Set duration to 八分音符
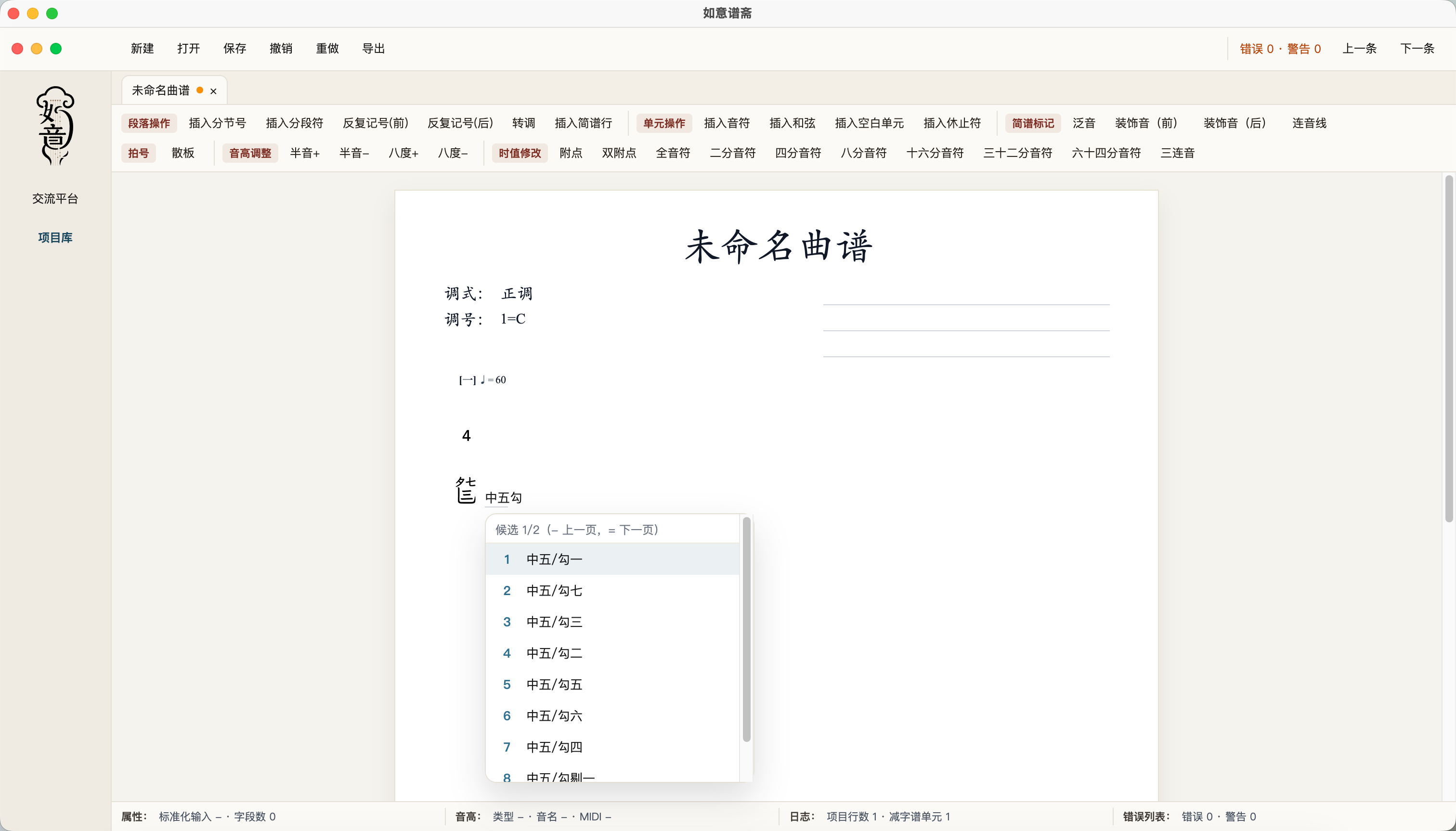The height and width of the screenshot is (831, 1456). pyautogui.click(x=864, y=153)
